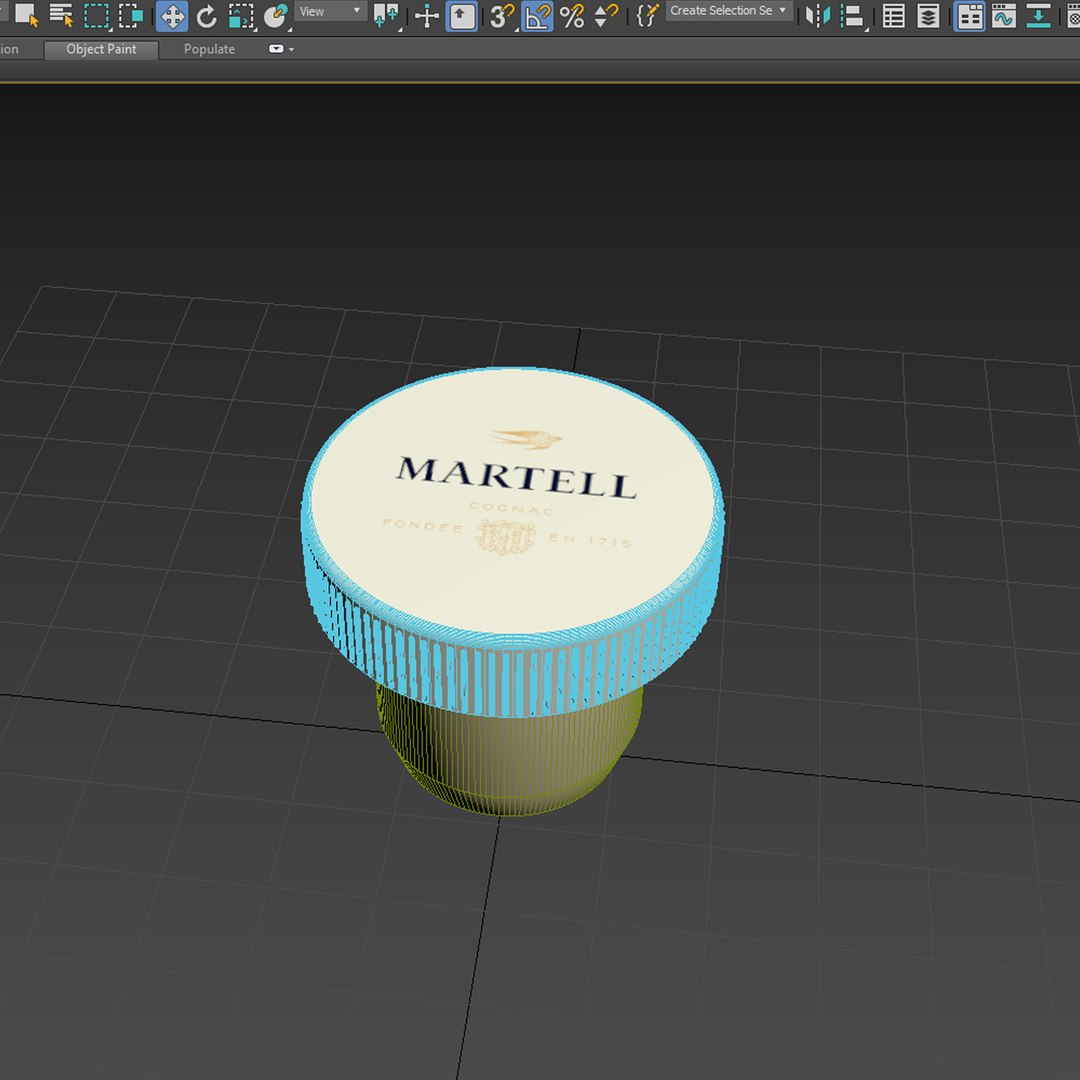
Task: Open Select by Name list
Action: 61,15
